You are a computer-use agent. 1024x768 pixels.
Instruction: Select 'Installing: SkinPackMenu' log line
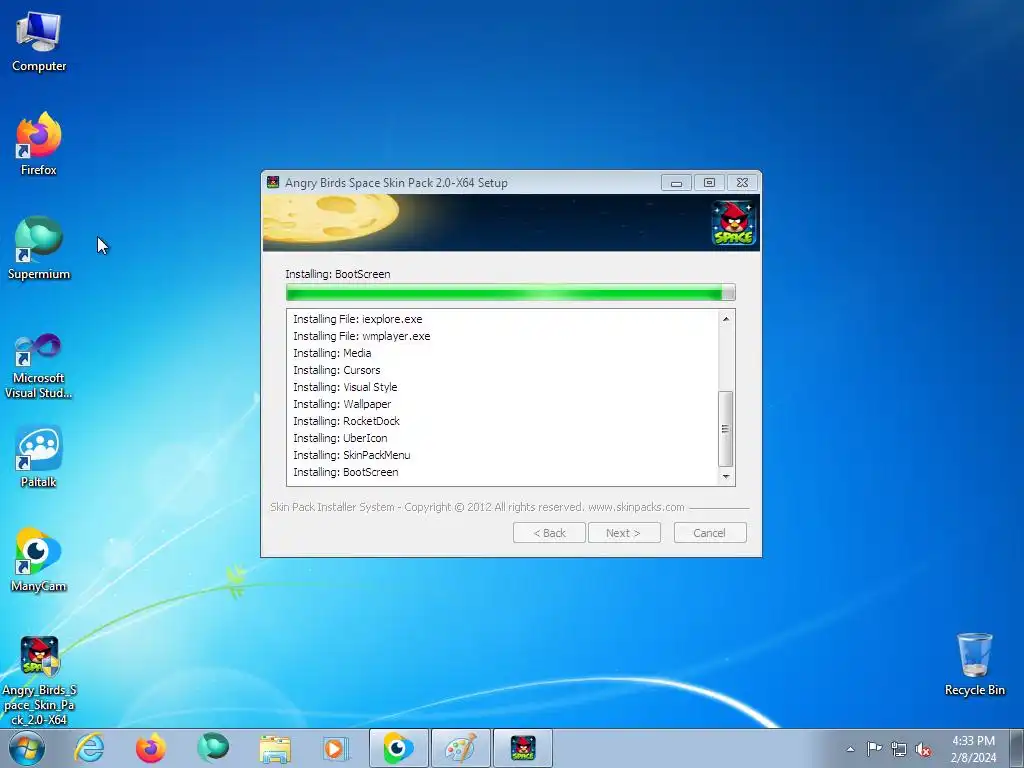click(x=352, y=455)
